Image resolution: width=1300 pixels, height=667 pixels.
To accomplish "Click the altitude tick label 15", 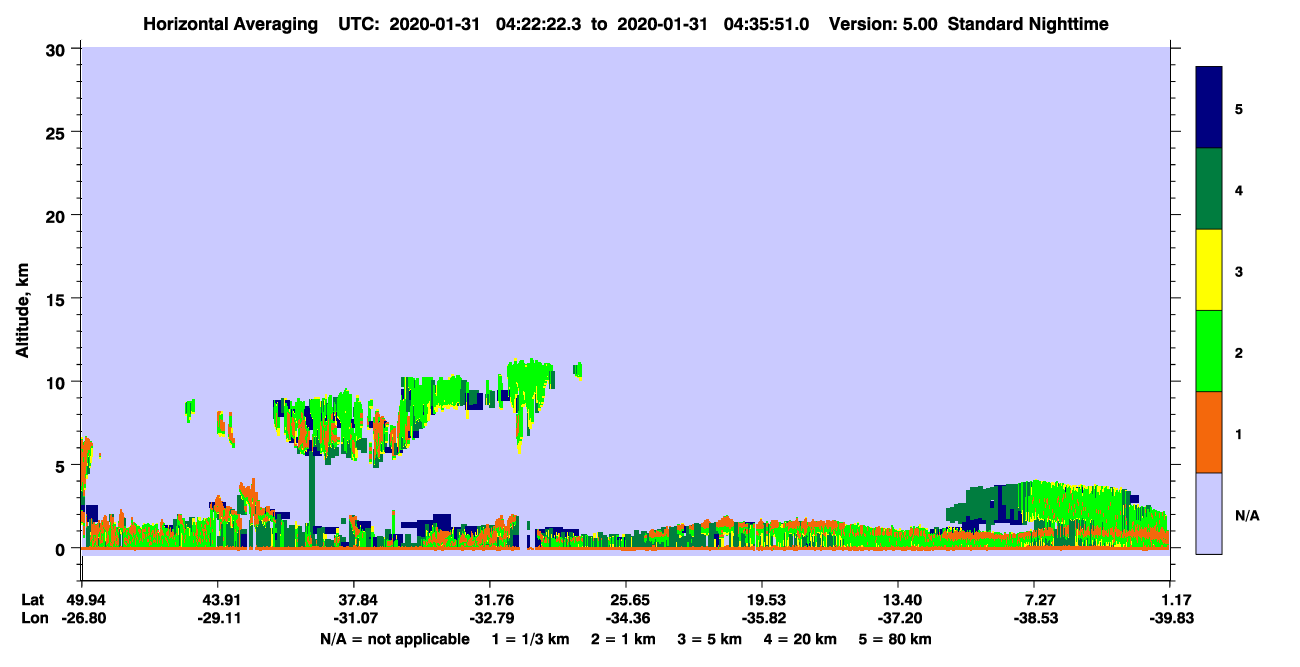I will pos(57,299).
